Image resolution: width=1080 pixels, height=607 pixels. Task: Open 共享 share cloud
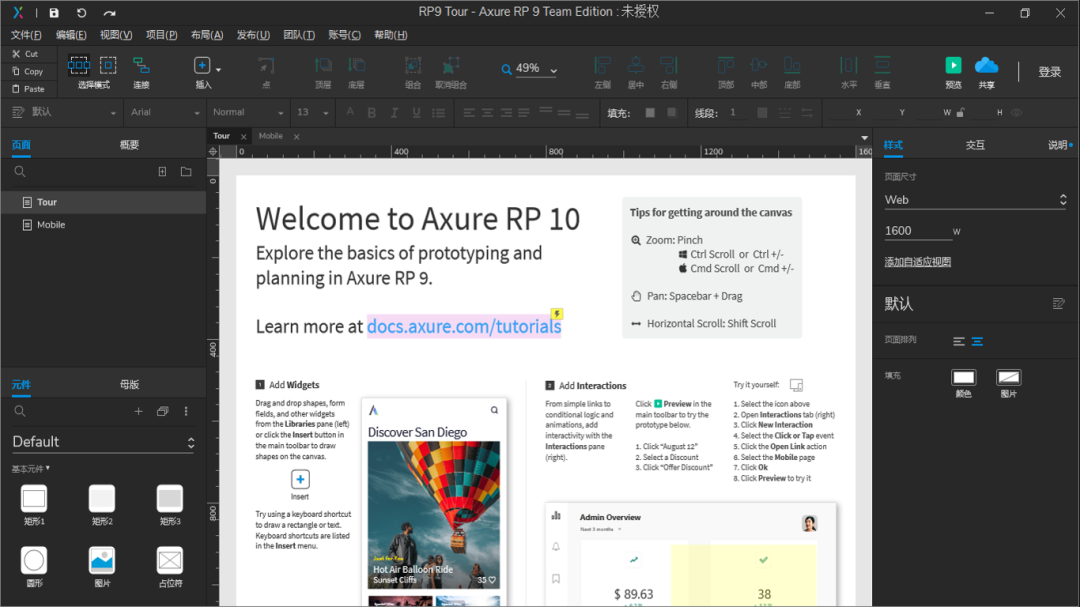pyautogui.click(x=986, y=65)
